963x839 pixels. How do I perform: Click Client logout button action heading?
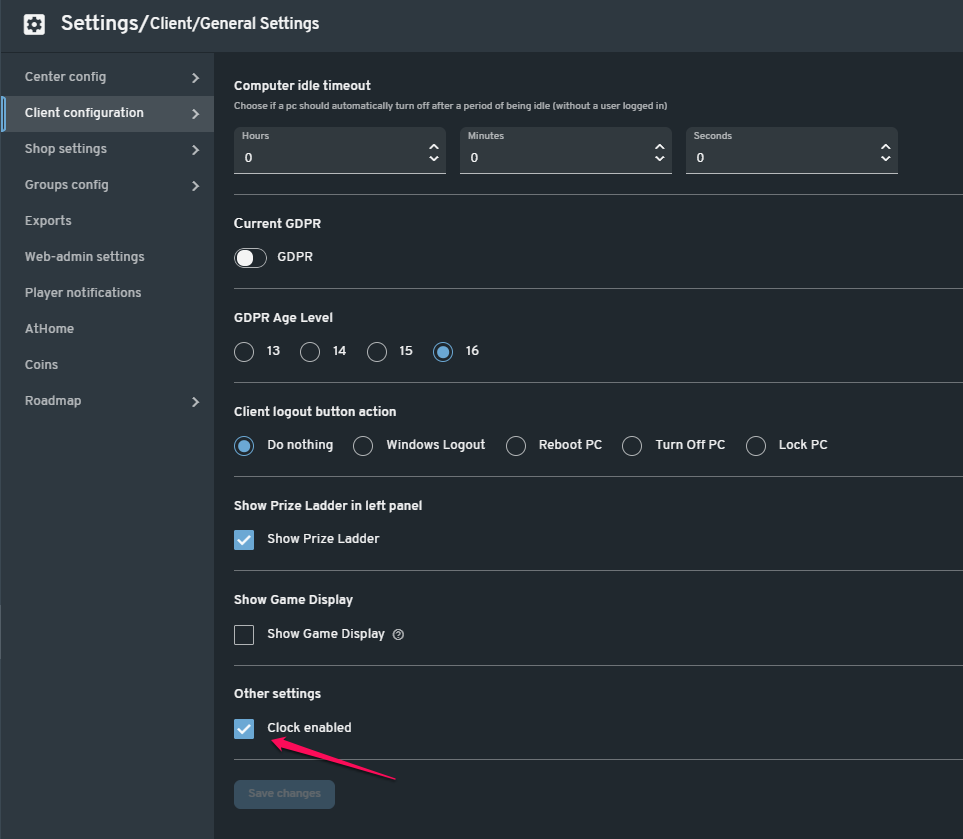(x=315, y=412)
